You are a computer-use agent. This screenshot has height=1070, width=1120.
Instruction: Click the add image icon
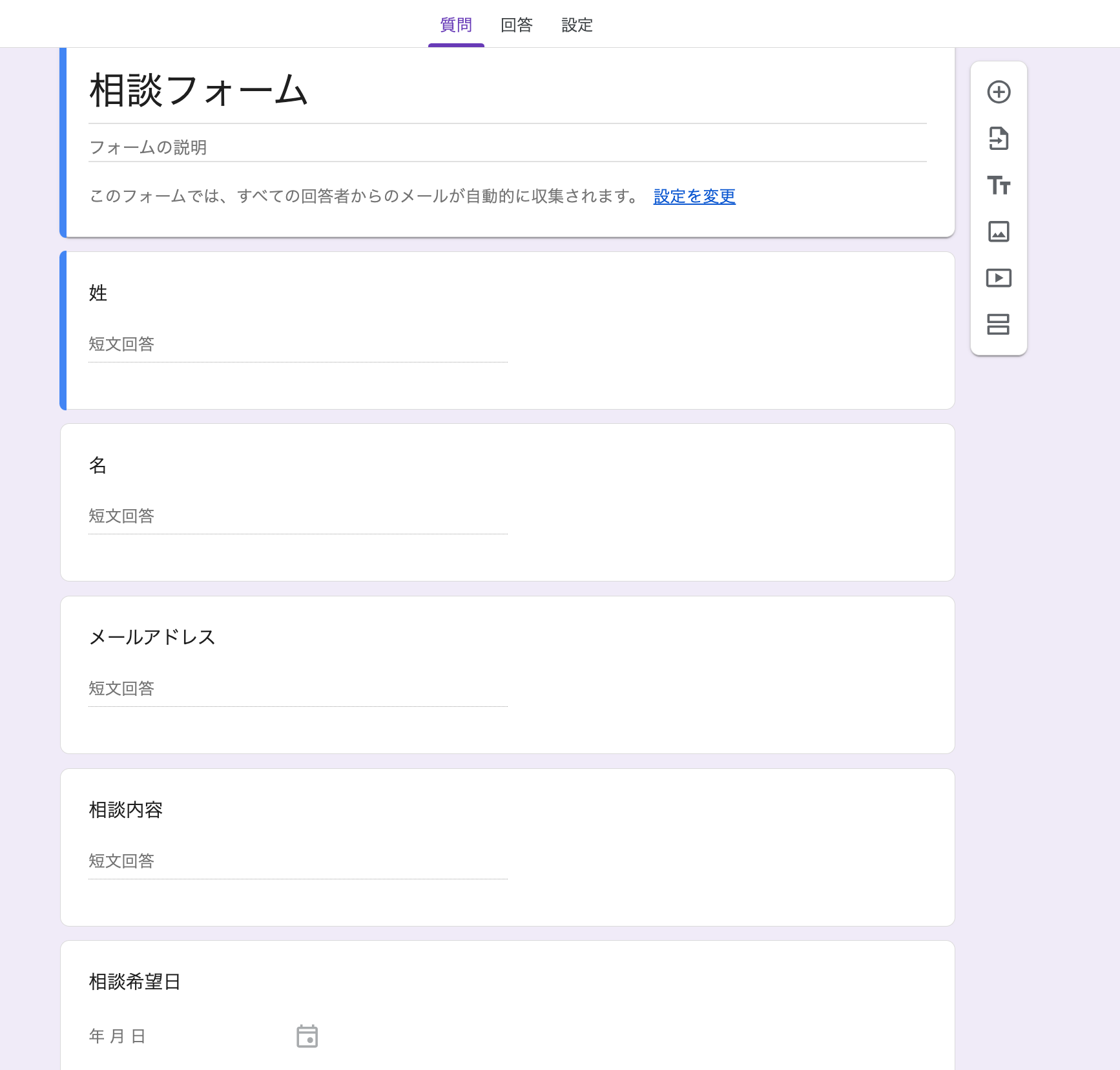tap(999, 232)
